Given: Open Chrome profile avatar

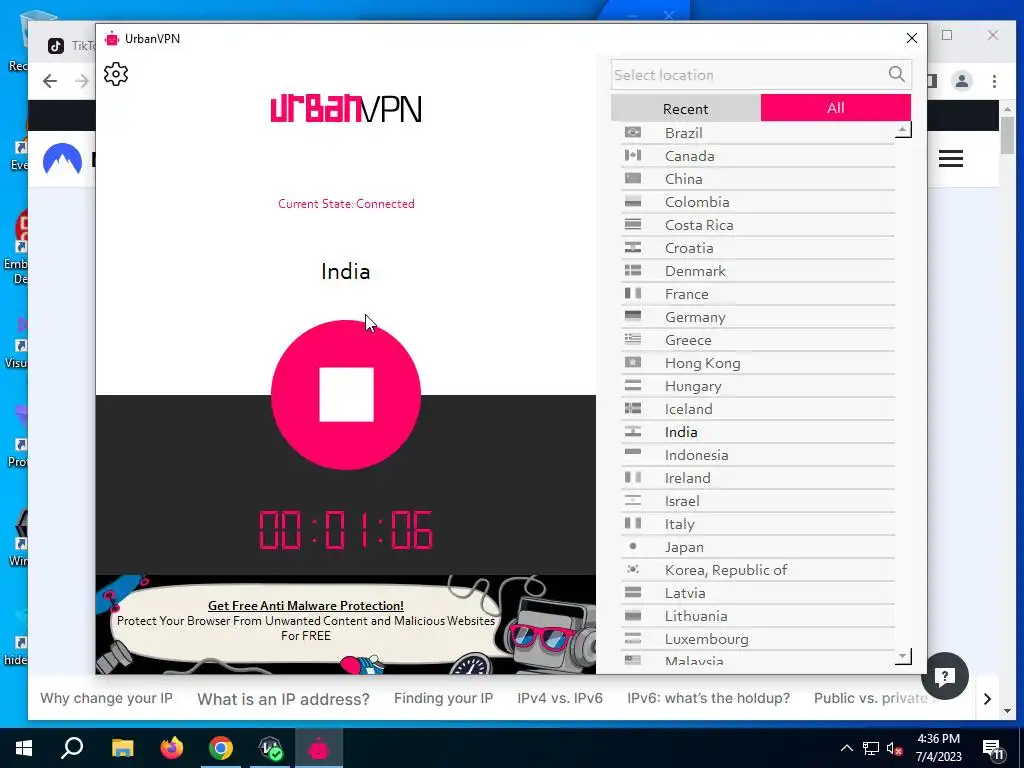Looking at the screenshot, I should point(961,81).
